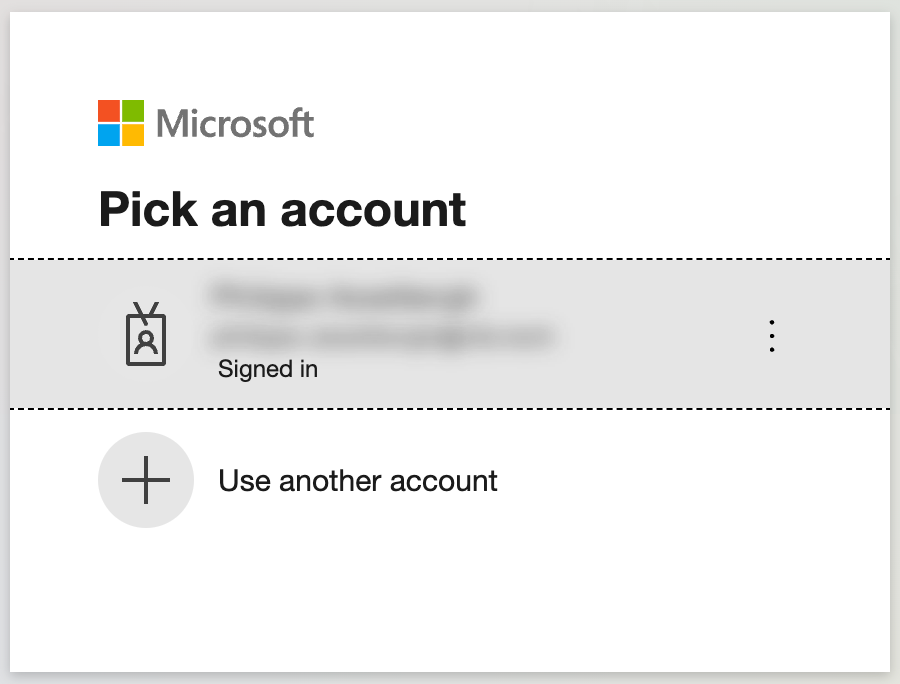Screen dimensions: 900x684
Task: Click the blue square of Microsoft logo
Action: point(108,135)
